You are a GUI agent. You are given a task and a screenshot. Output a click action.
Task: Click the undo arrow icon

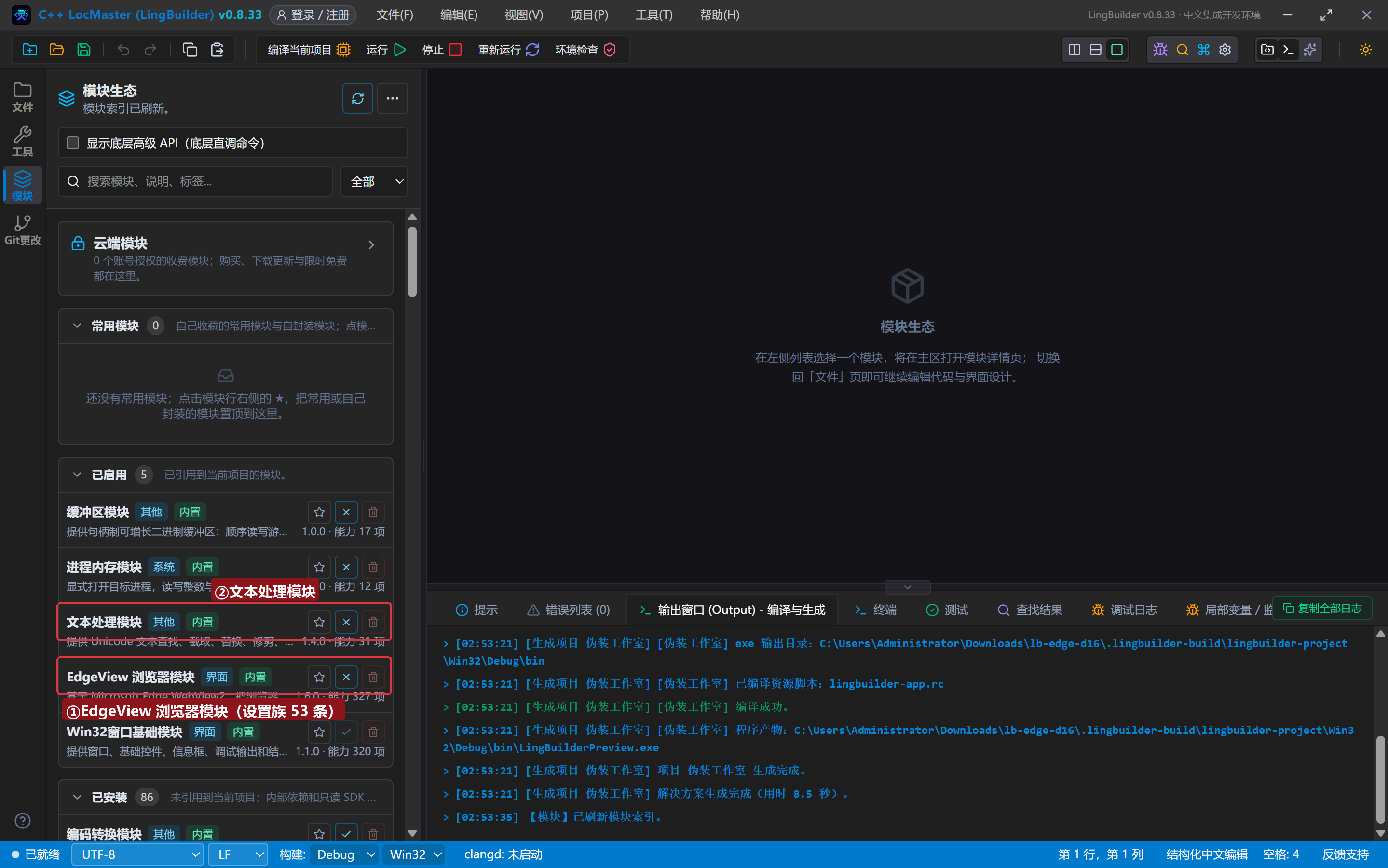(x=123, y=50)
